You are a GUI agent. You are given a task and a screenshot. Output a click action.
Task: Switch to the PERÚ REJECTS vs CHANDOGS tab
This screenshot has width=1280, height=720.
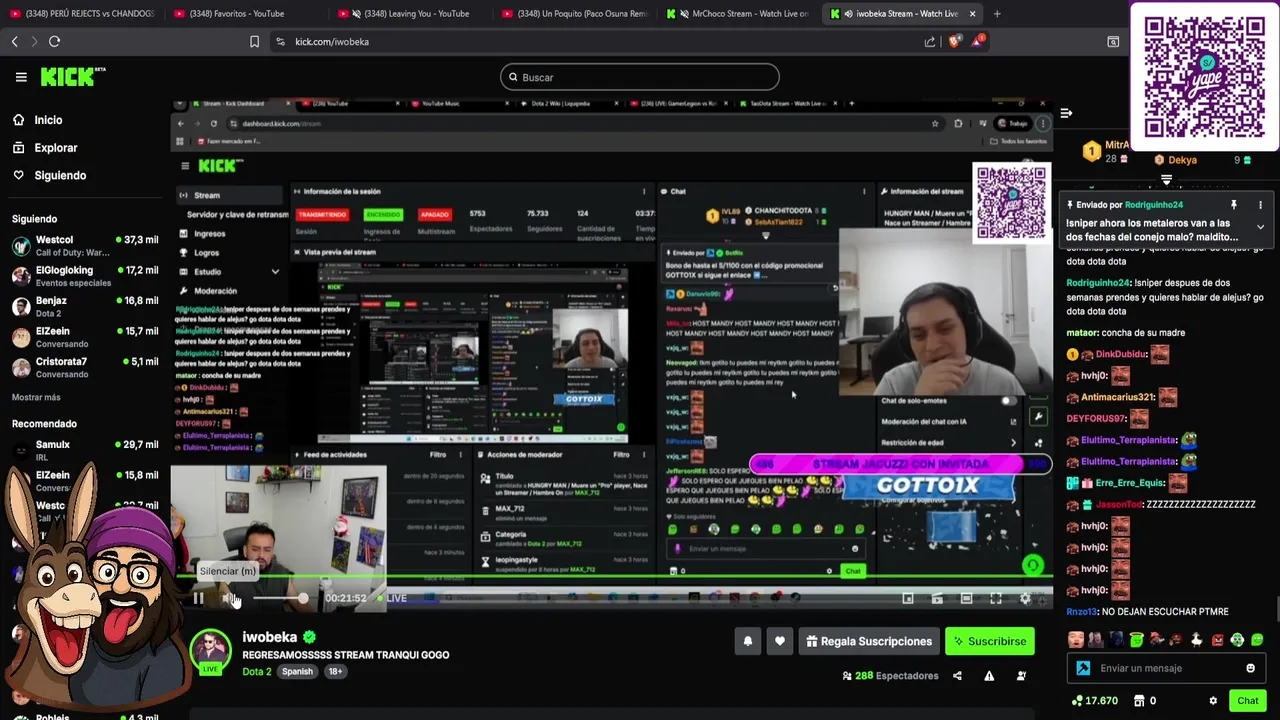pyautogui.click(x=80, y=13)
